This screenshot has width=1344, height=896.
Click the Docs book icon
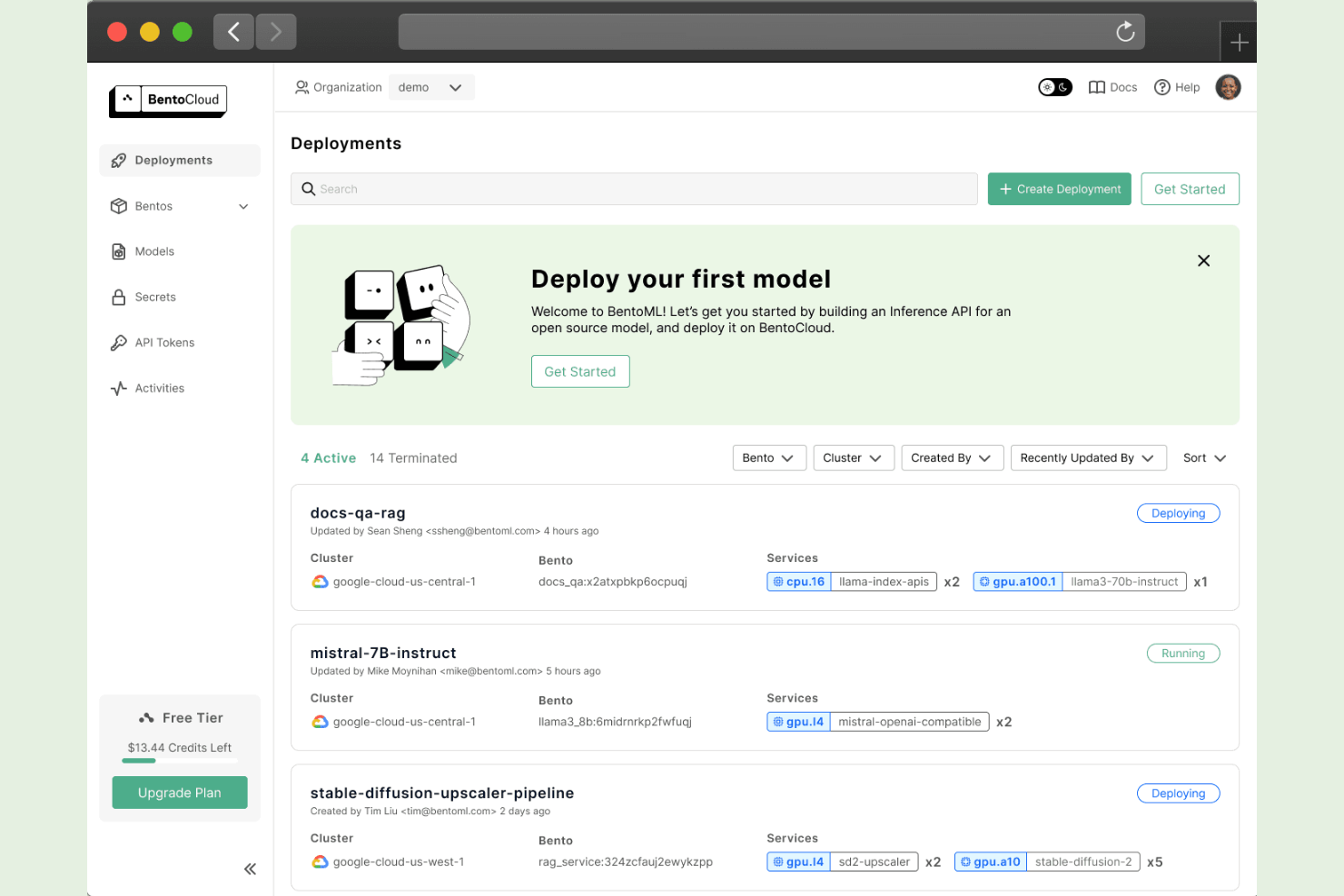[x=1097, y=87]
